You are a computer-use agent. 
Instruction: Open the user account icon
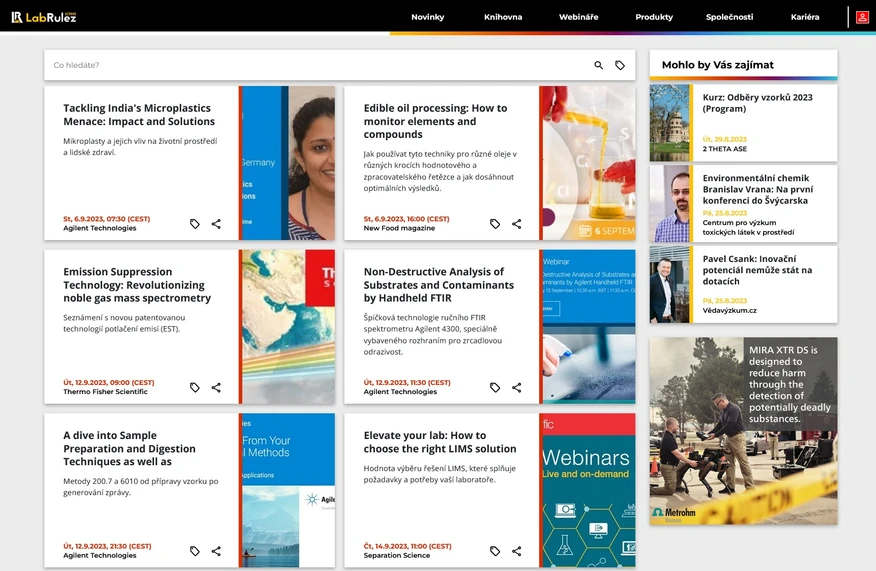point(862,17)
